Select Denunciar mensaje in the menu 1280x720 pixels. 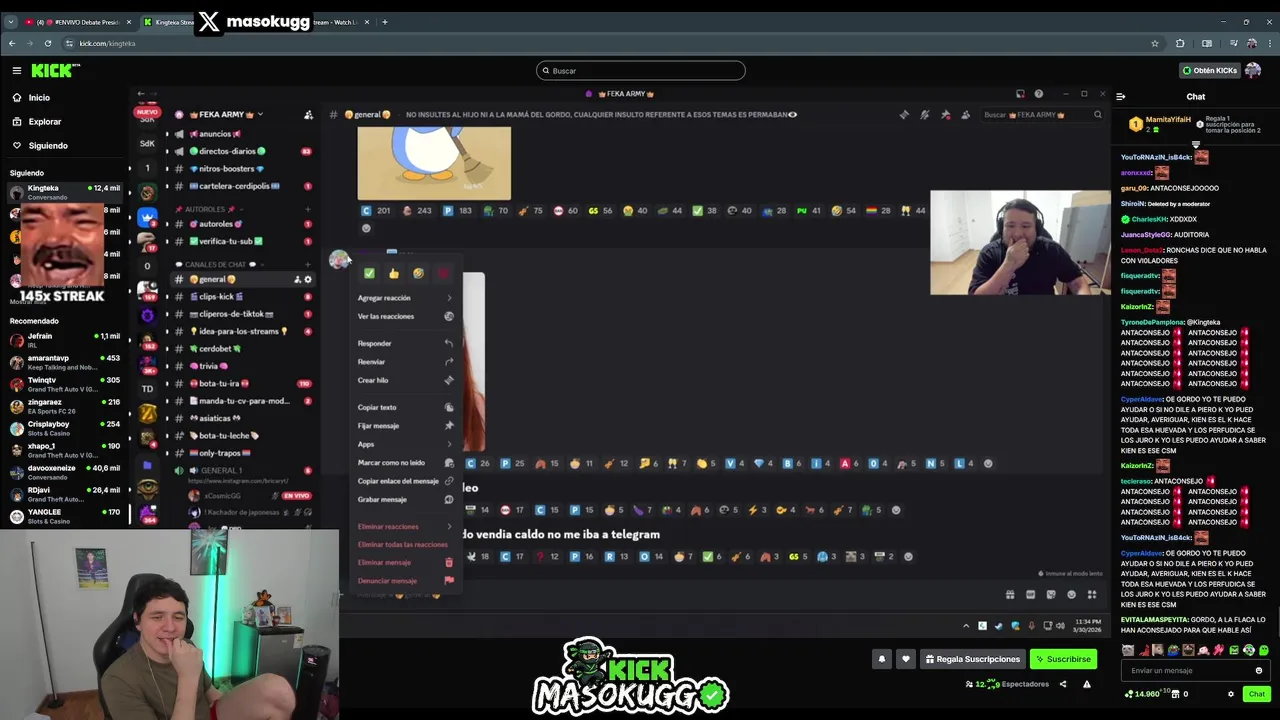[x=406, y=581]
